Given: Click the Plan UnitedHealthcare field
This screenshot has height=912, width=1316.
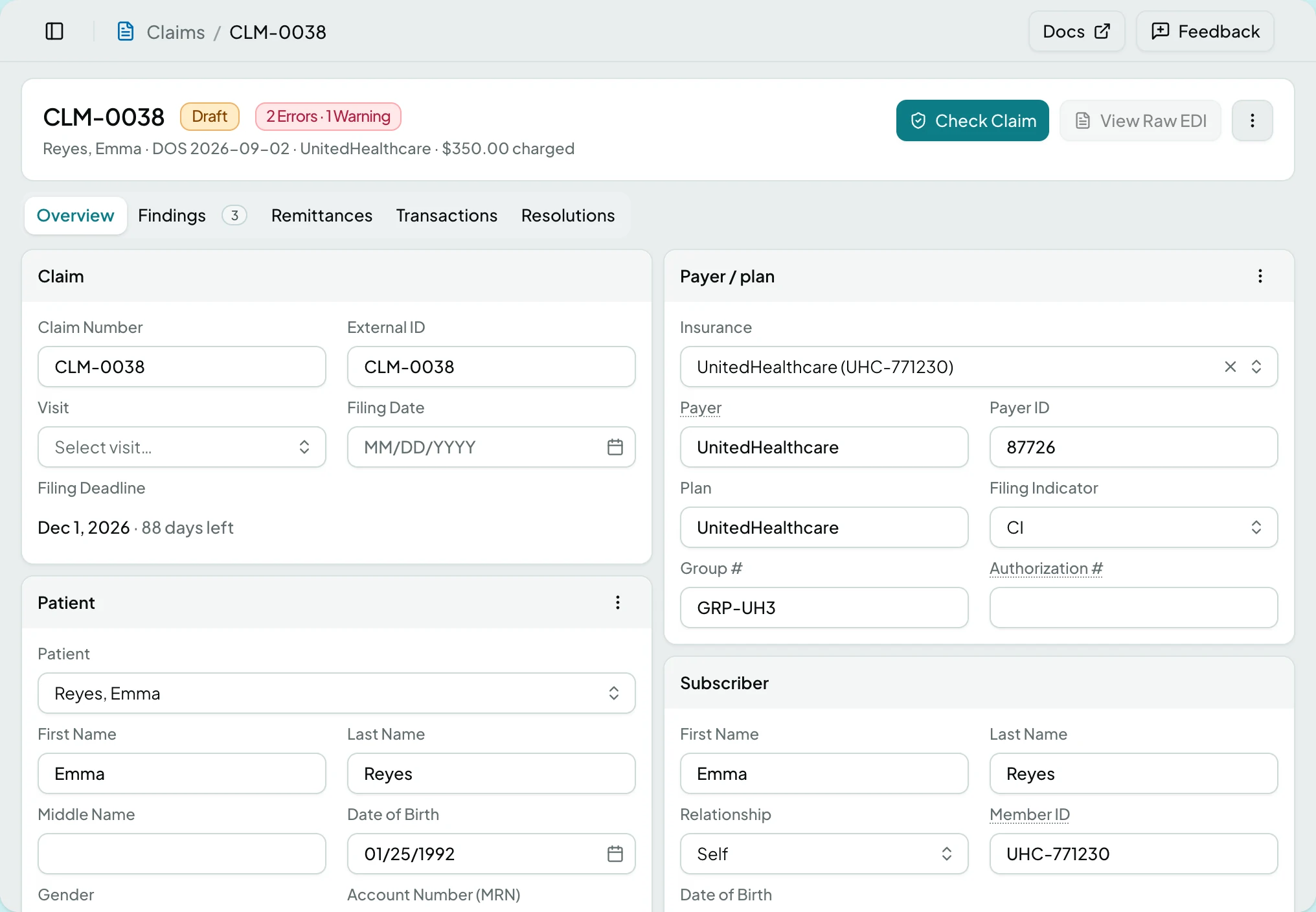Looking at the screenshot, I should (x=824, y=527).
